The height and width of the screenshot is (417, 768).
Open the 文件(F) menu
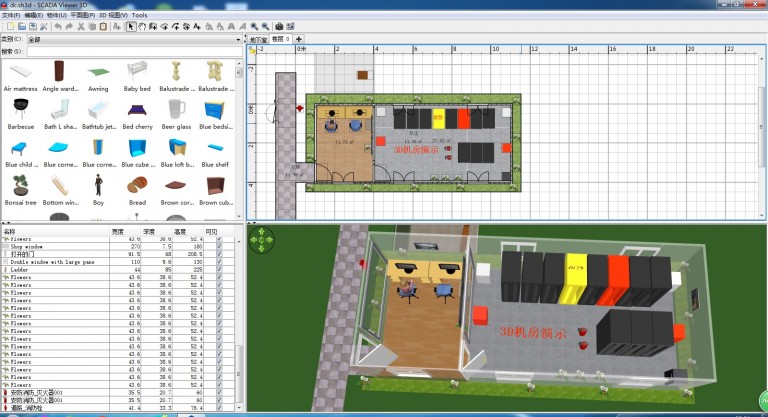click(10, 15)
